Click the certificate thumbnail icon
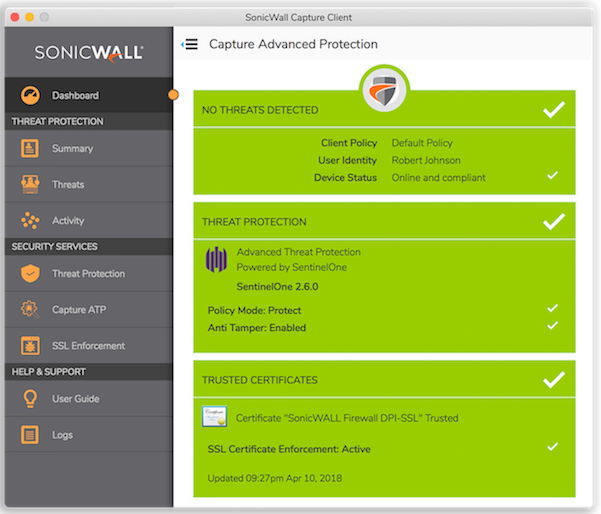The height and width of the screenshot is (514, 601). [x=215, y=417]
